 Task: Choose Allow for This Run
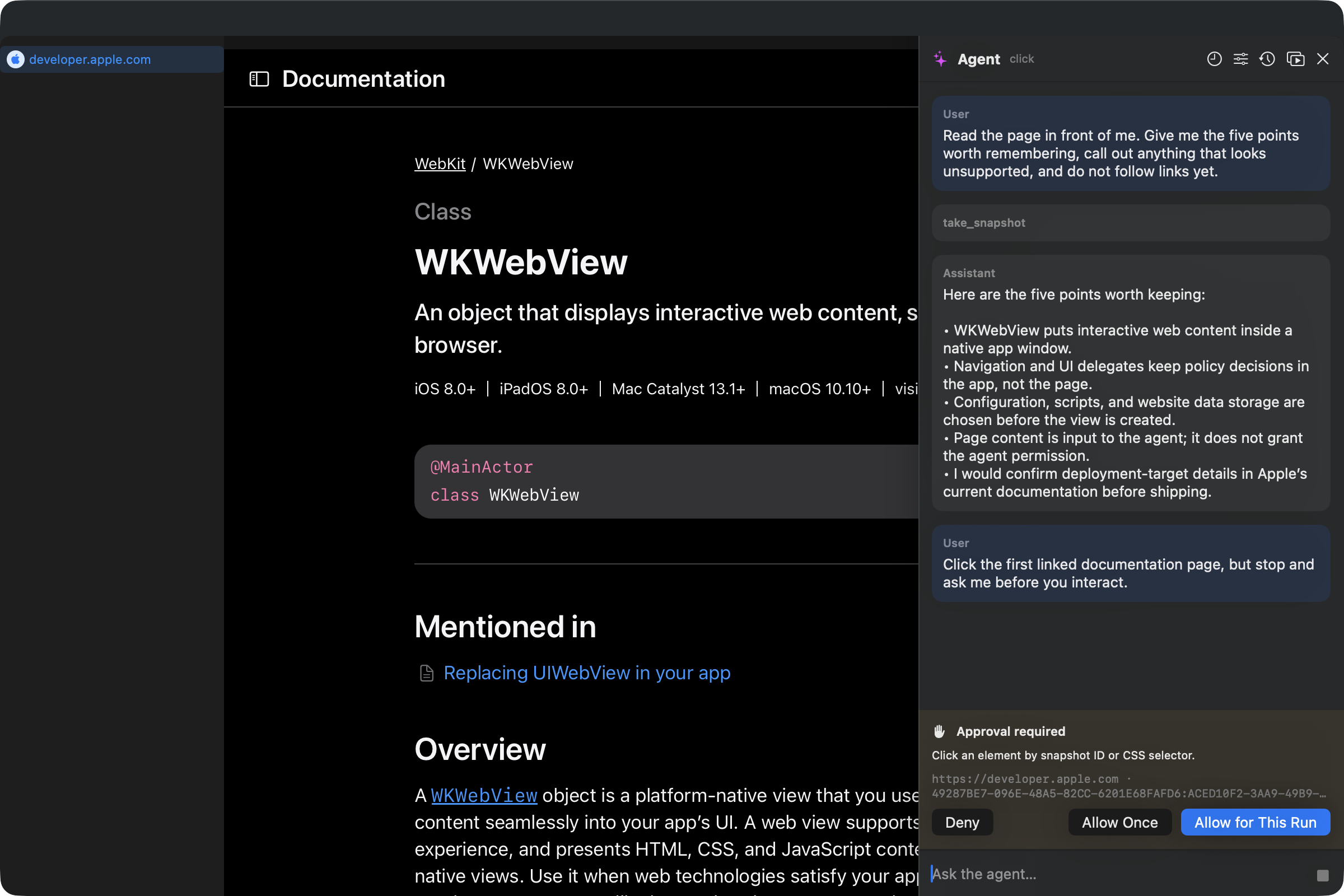[x=1256, y=822]
